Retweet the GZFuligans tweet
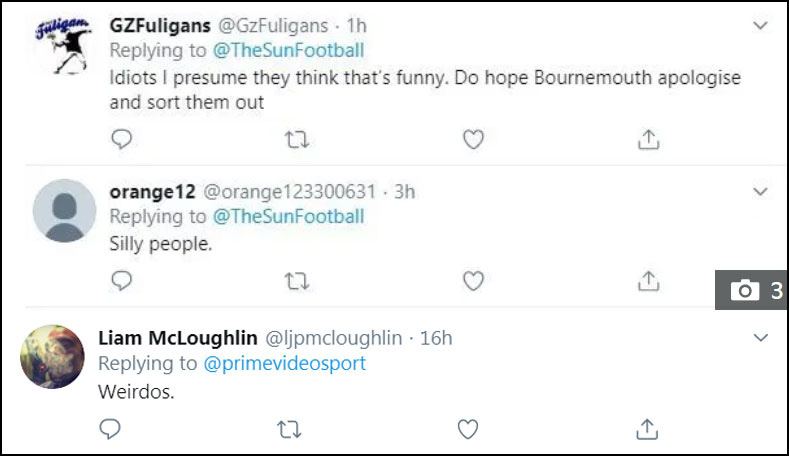This screenshot has width=789, height=456. [x=297, y=139]
